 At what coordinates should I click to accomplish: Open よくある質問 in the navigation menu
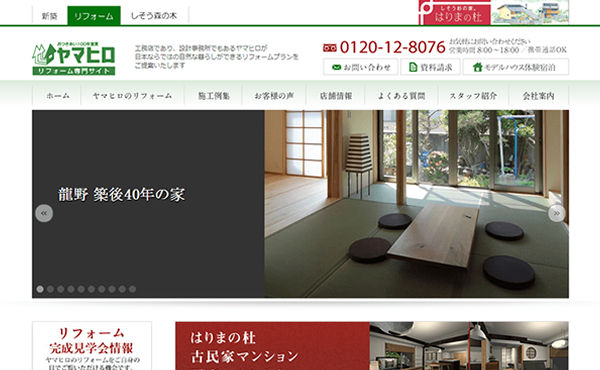[x=401, y=96]
